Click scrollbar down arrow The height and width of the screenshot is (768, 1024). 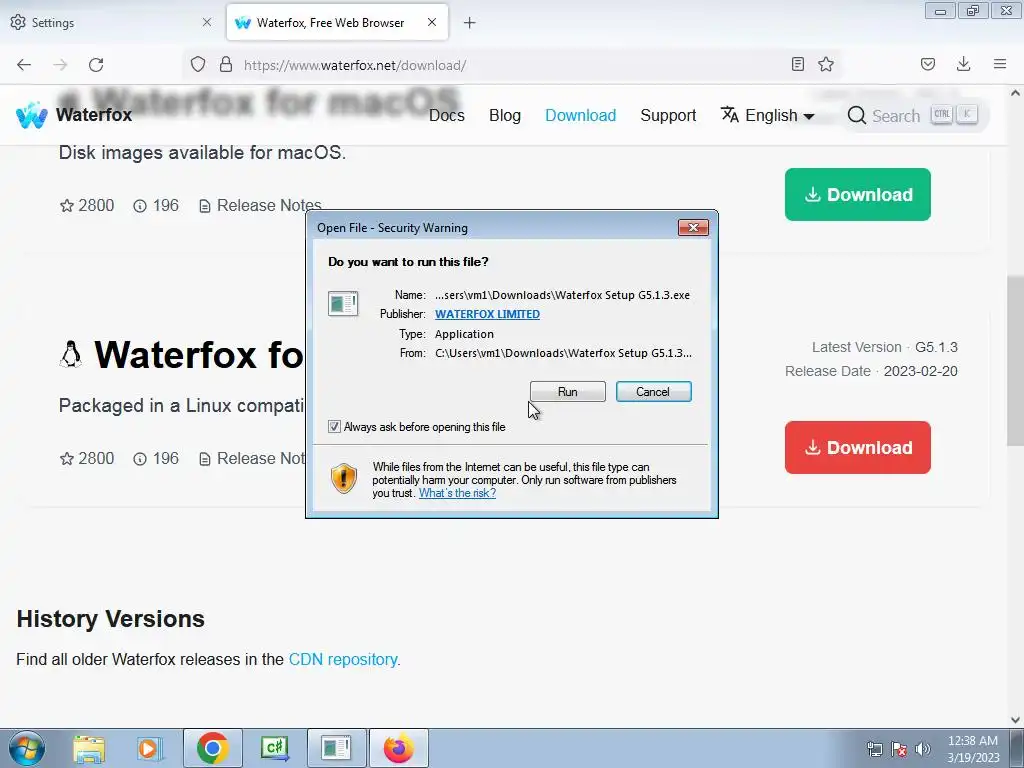point(1015,719)
